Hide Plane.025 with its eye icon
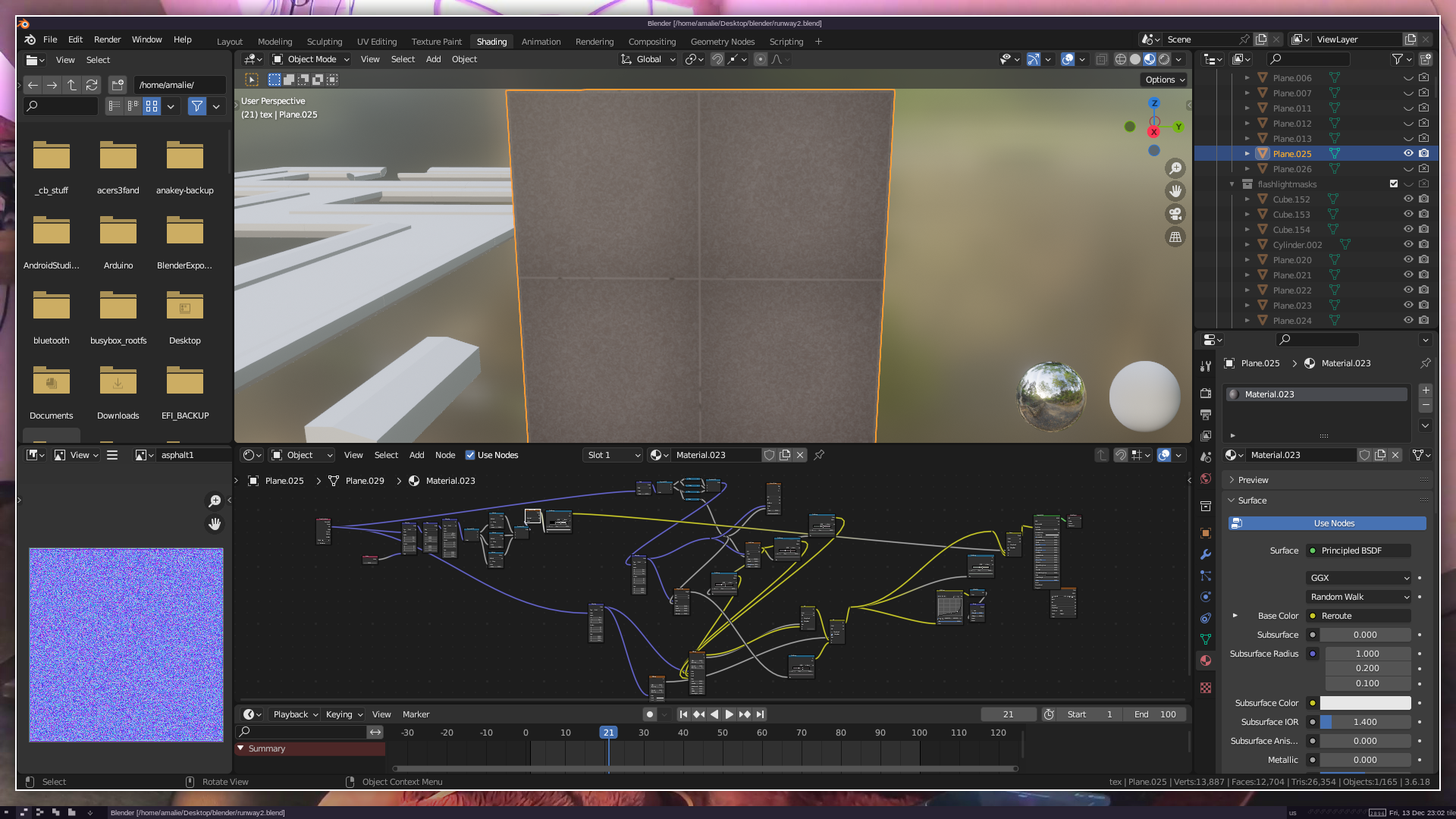 point(1408,153)
